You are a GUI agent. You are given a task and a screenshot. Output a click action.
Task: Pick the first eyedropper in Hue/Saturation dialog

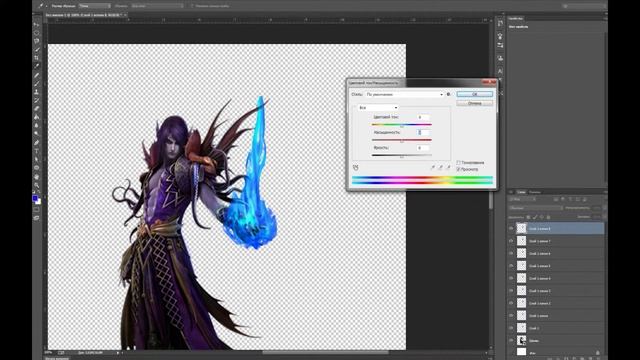[x=433, y=167]
